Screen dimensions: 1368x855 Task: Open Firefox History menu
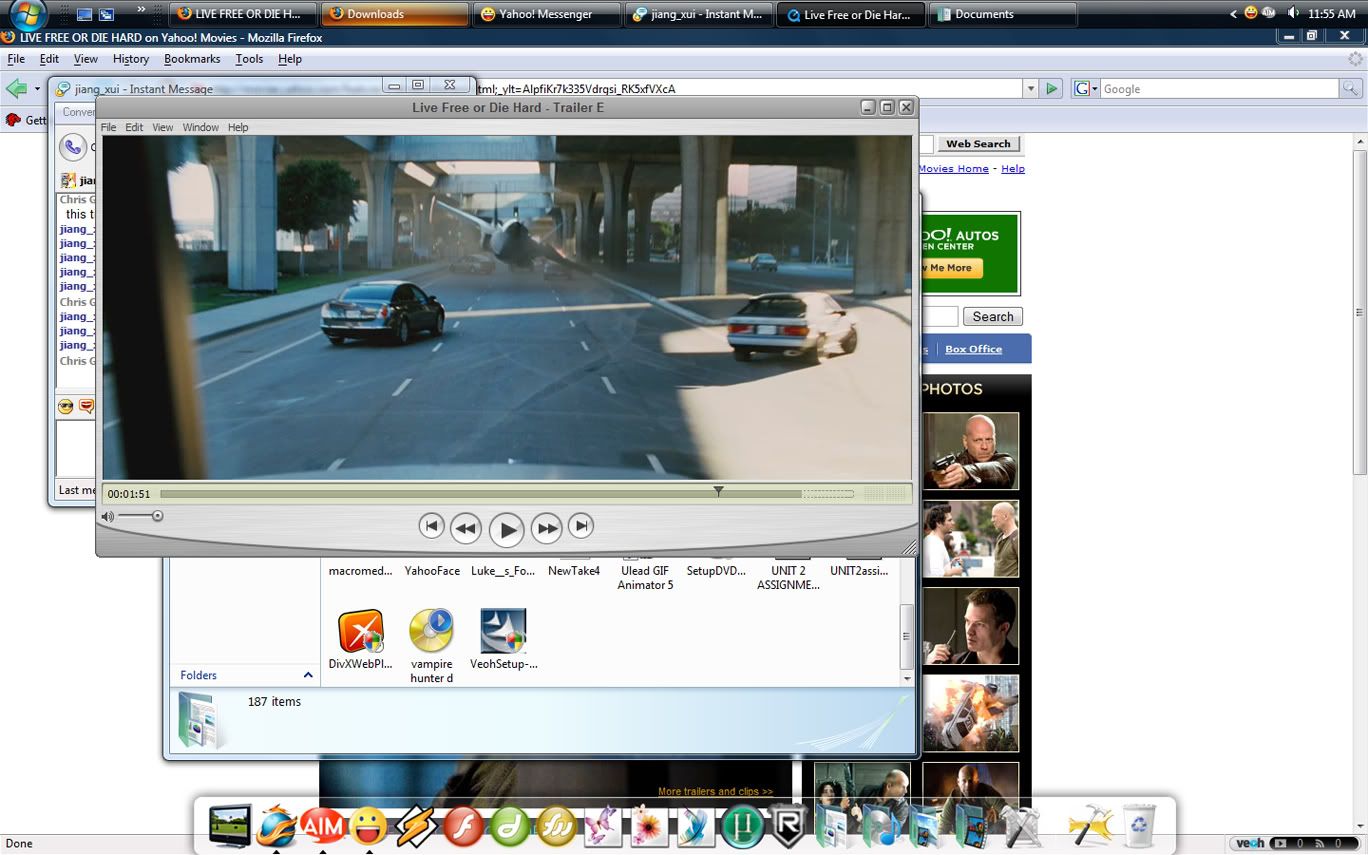[131, 59]
